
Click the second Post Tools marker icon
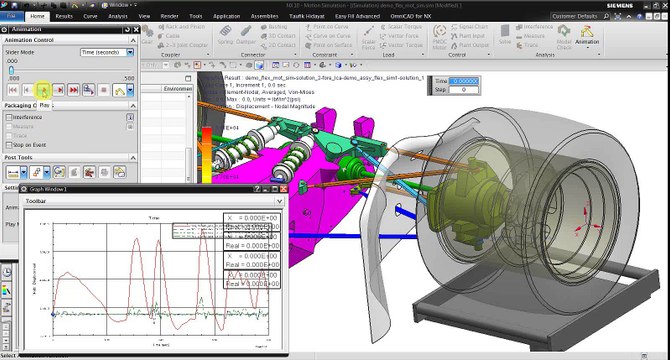(36, 173)
